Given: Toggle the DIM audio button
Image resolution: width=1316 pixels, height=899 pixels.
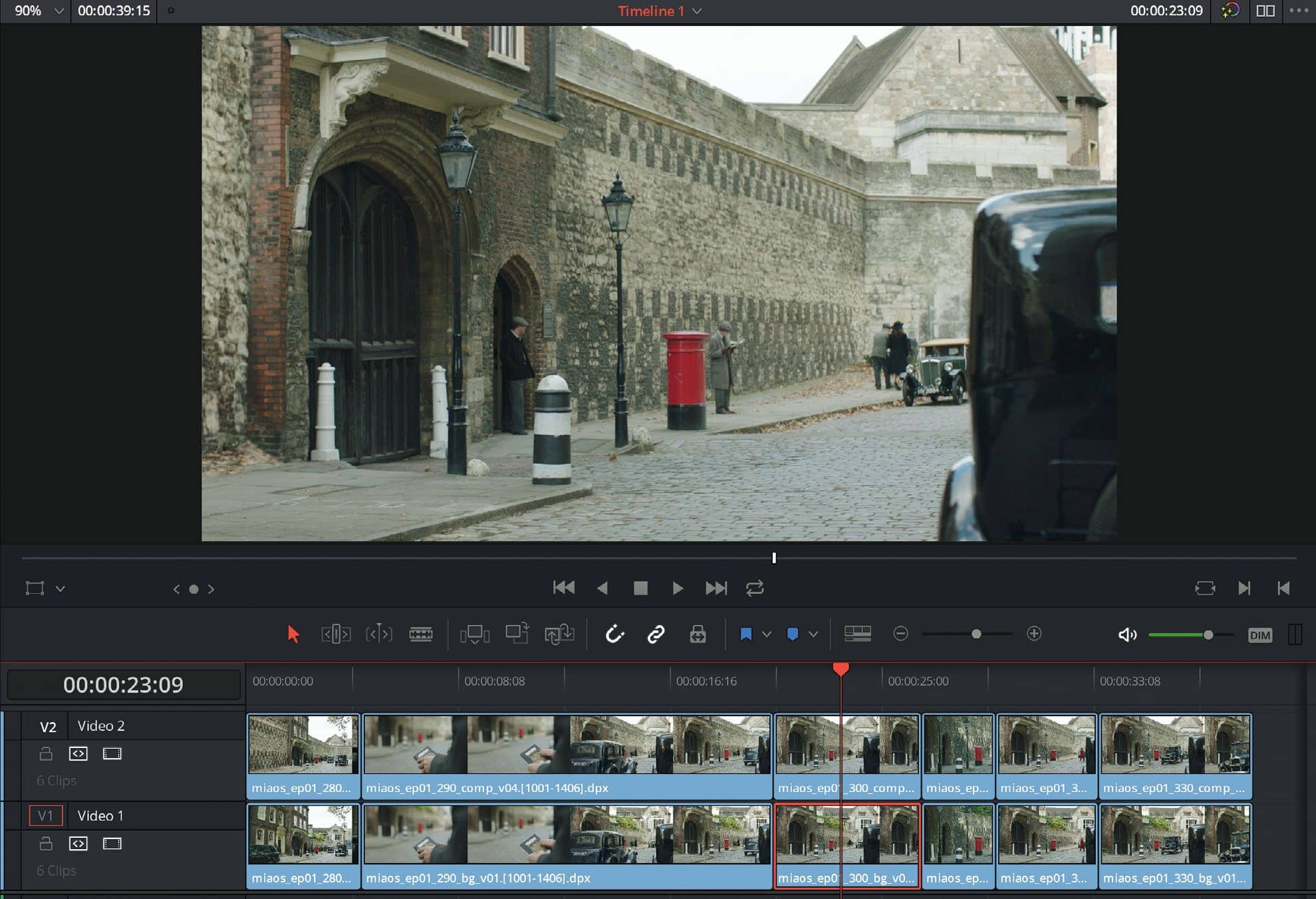Looking at the screenshot, I should (x=1259, y=635).
